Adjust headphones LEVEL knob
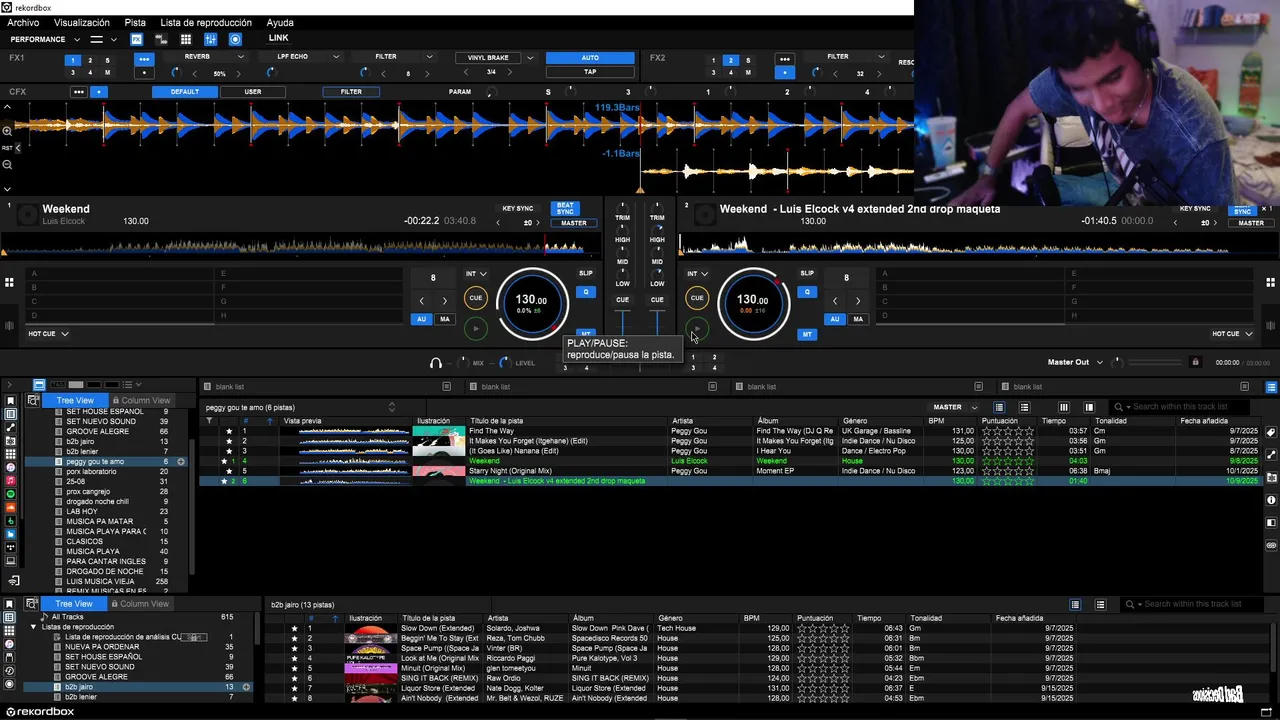 click(504, 363)
